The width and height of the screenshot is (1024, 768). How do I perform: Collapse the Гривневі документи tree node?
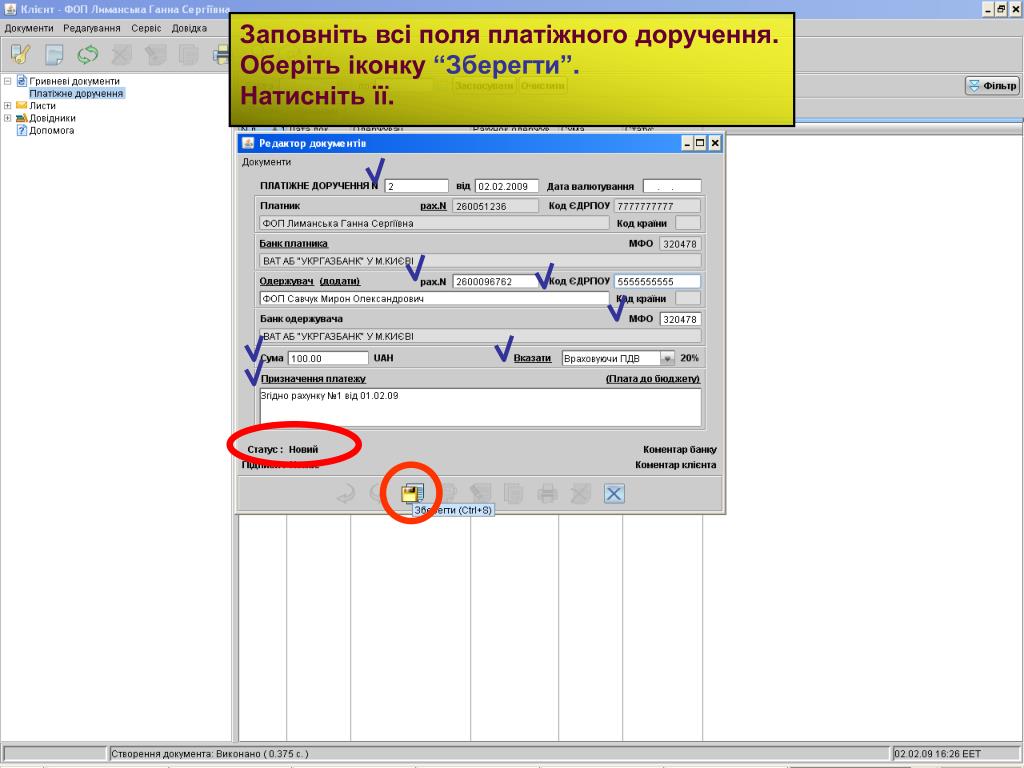tap(7, 81)
